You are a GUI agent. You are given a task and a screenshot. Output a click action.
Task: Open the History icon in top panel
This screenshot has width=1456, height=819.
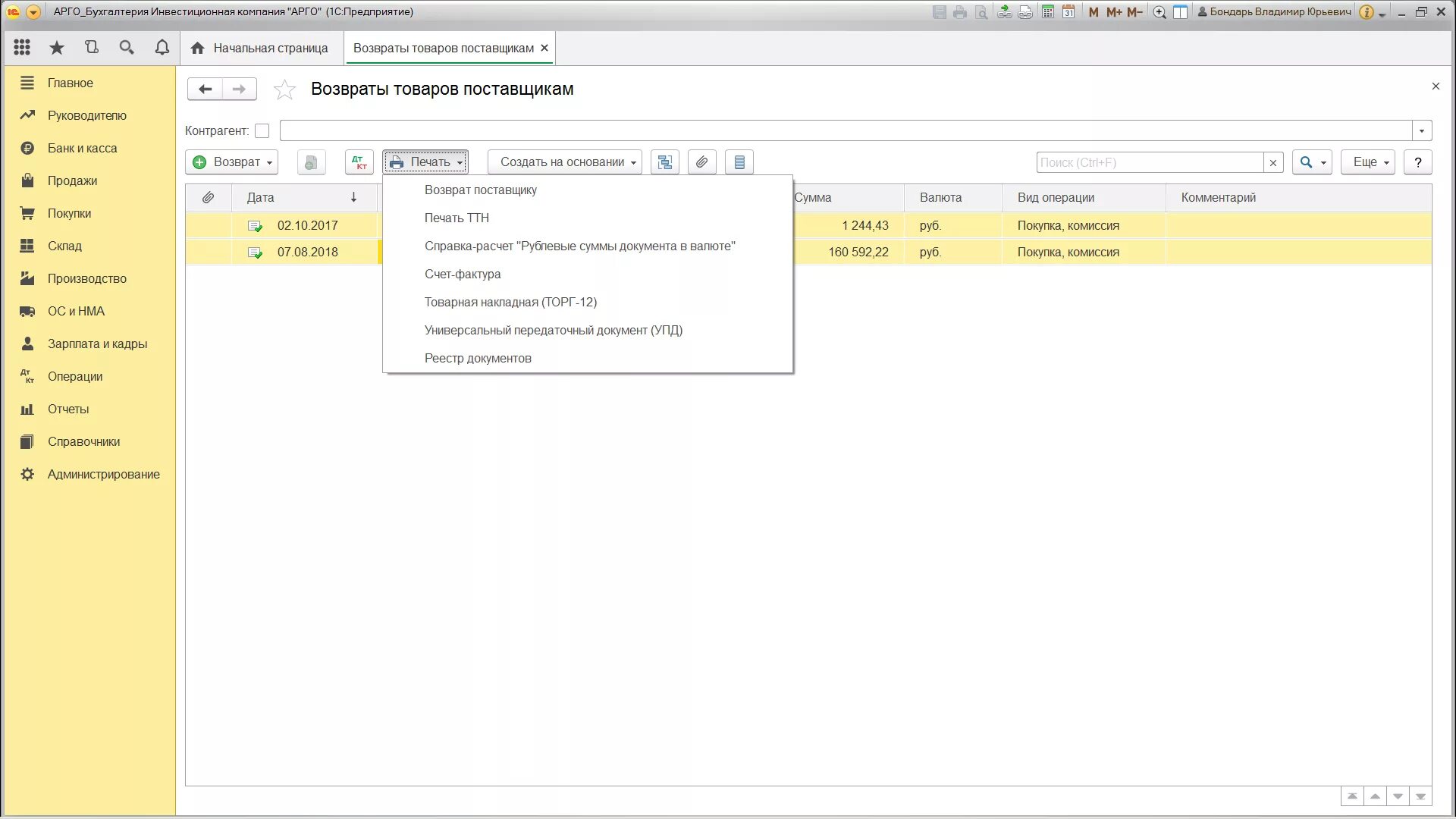(x=92, y=48)
